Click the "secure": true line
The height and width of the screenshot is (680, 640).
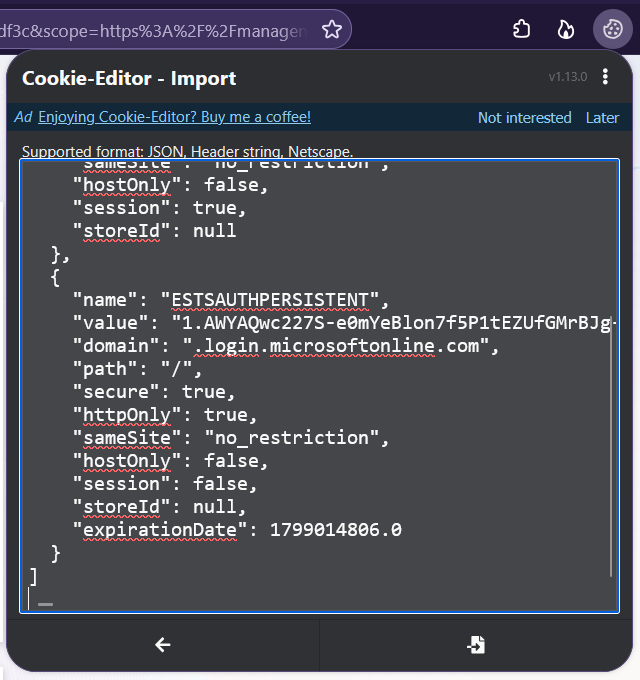click(154, 392)
